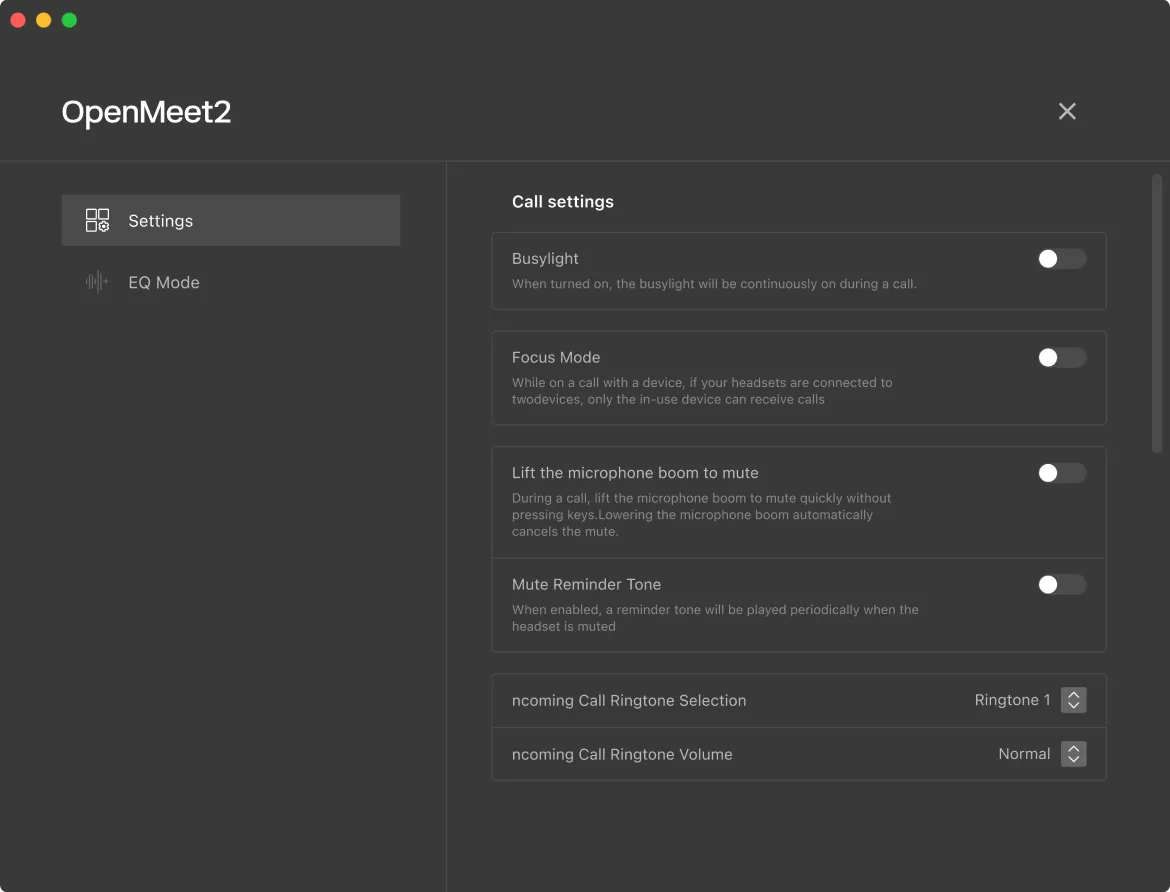Open the Ringtone 1 selection dropdown arrows

pyautogui.click(x=1074, y=700)
